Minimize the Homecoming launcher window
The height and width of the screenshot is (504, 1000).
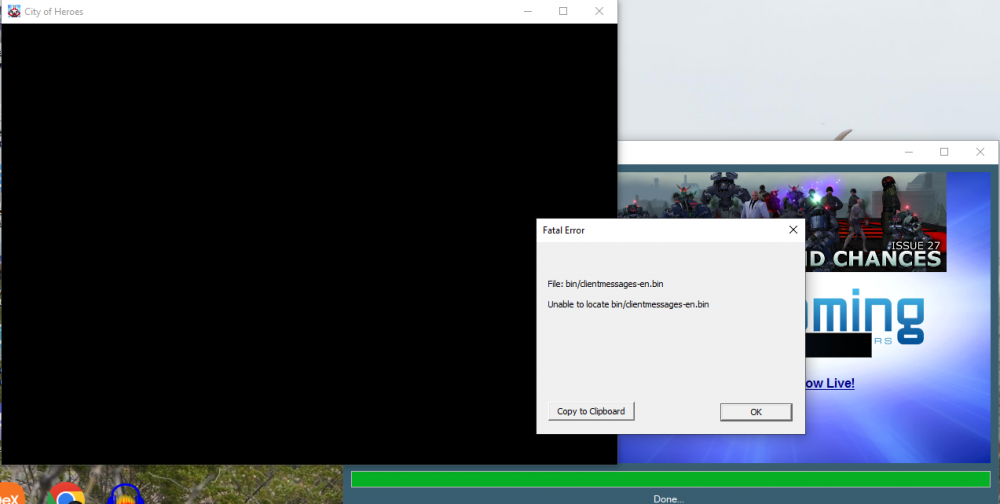point(908,152)
